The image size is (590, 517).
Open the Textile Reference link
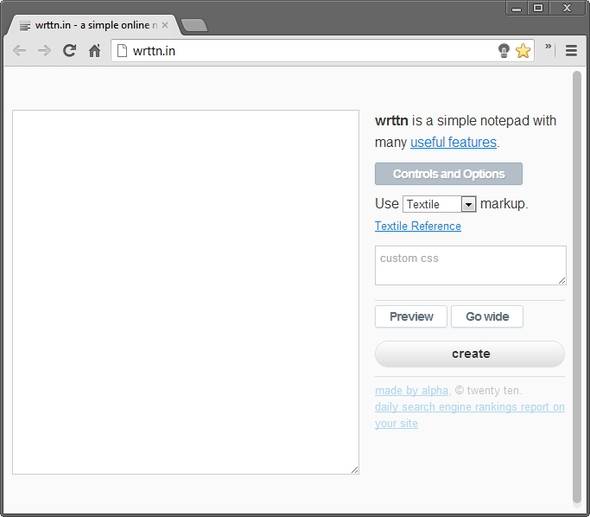point(418,226)
